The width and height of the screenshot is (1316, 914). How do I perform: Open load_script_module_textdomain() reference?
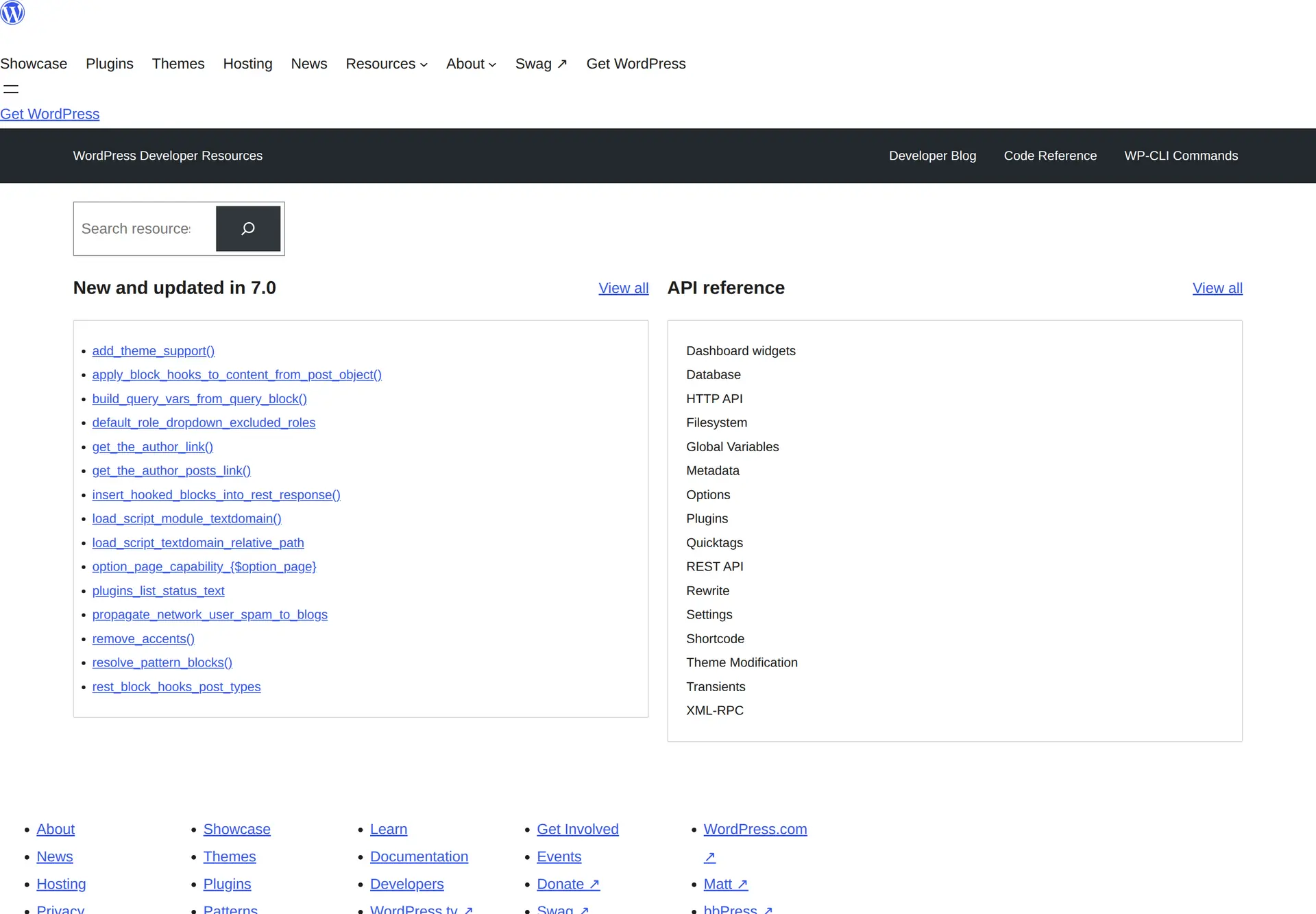187,519
